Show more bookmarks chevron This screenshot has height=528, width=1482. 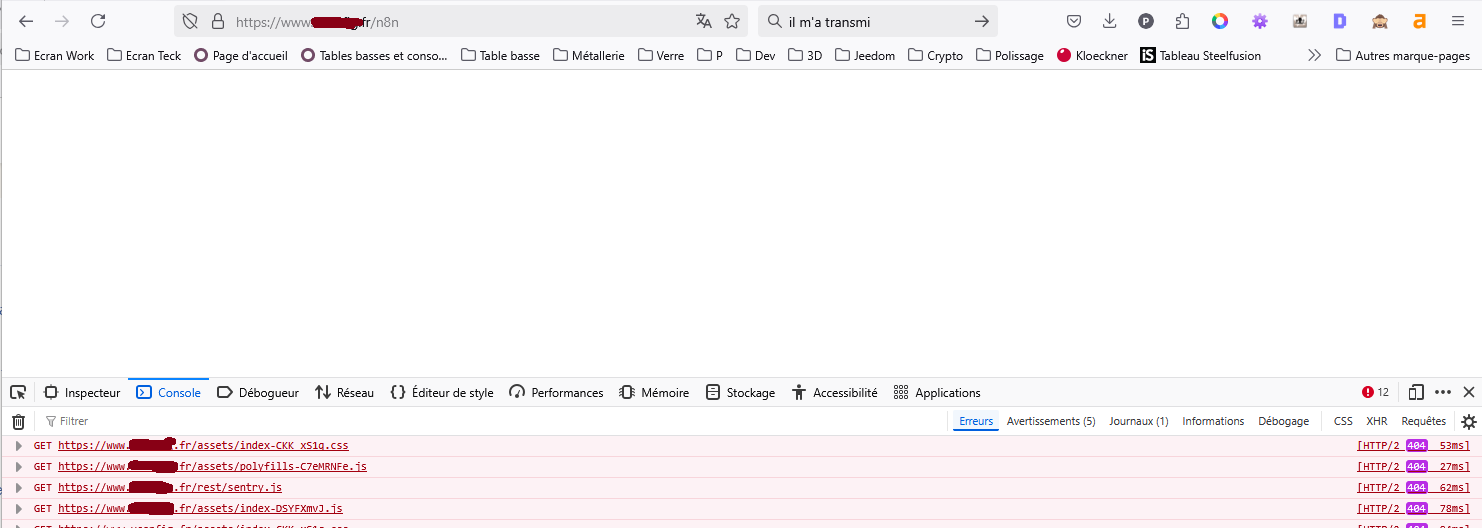(x=1314, y=56)
